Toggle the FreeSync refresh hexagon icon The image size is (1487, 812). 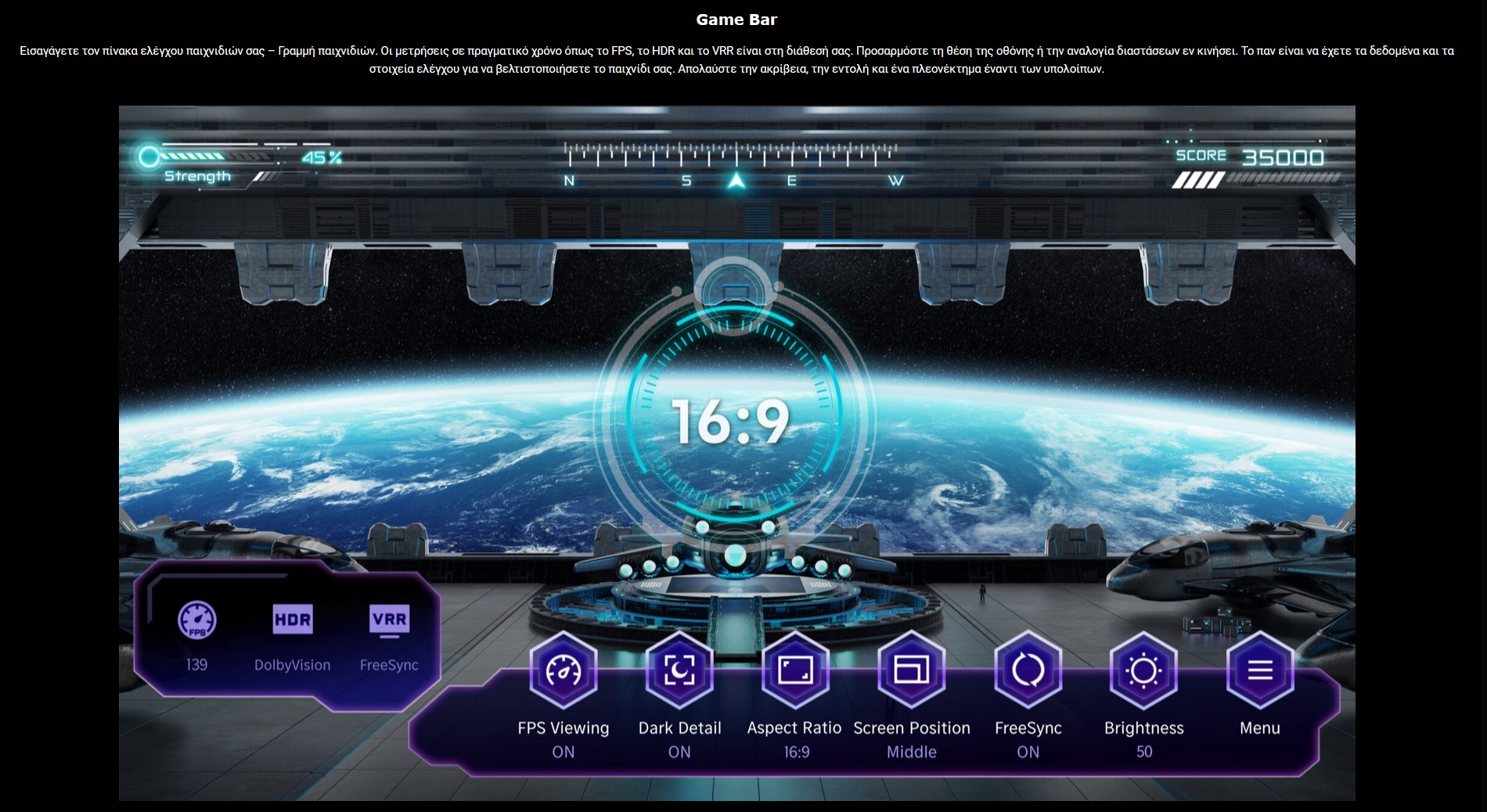[1028, 670]
